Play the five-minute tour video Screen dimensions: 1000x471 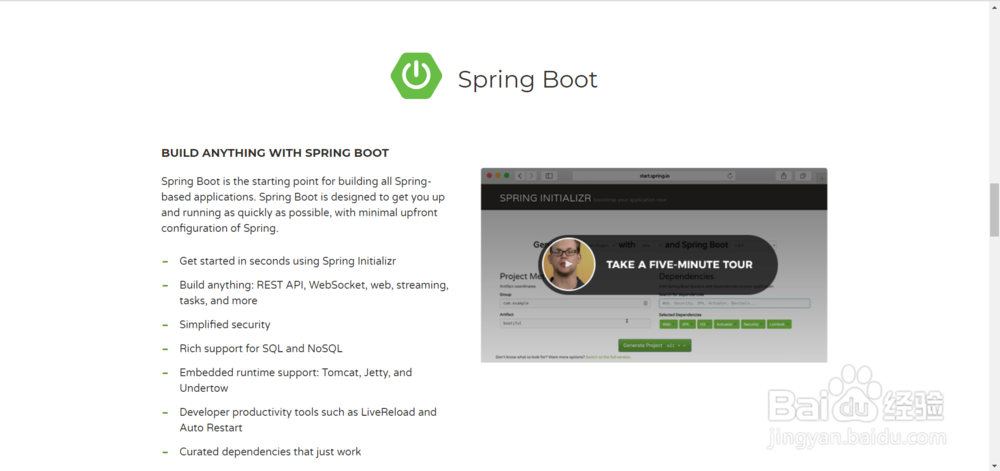[x=658, y=264]
